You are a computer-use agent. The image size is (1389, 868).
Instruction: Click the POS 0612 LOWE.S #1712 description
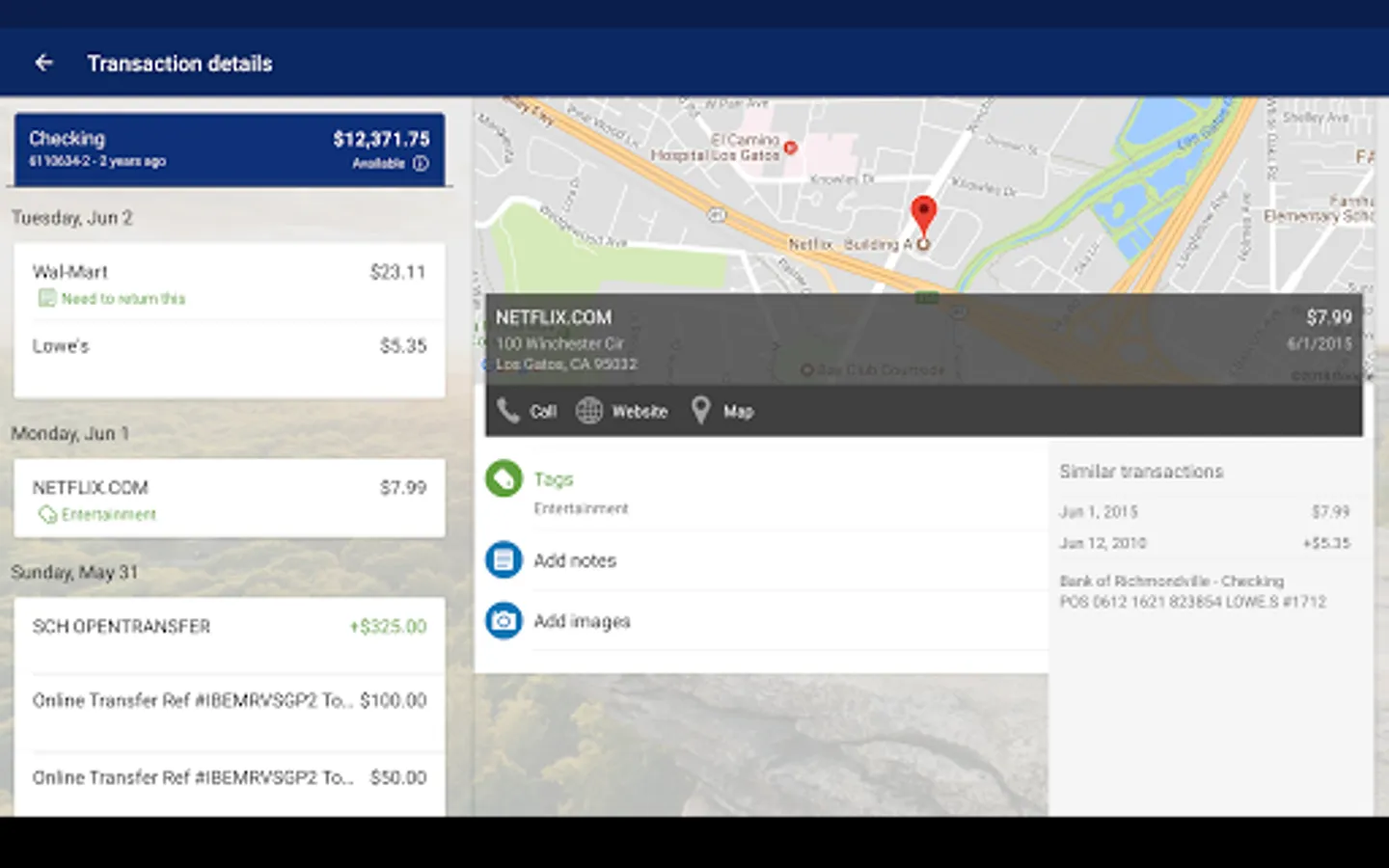[x=1193, y=602]
